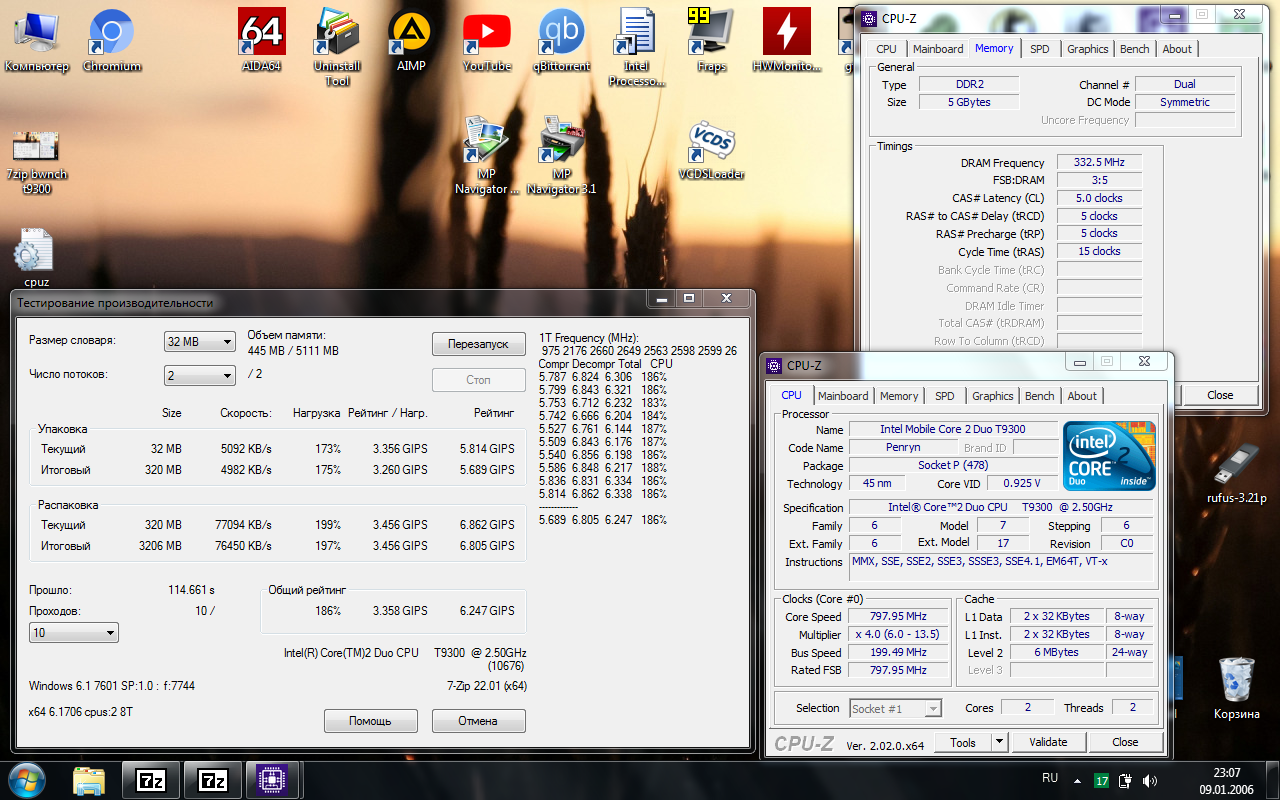Open Bench tab in front CPU-Z window

point(1039,396)
